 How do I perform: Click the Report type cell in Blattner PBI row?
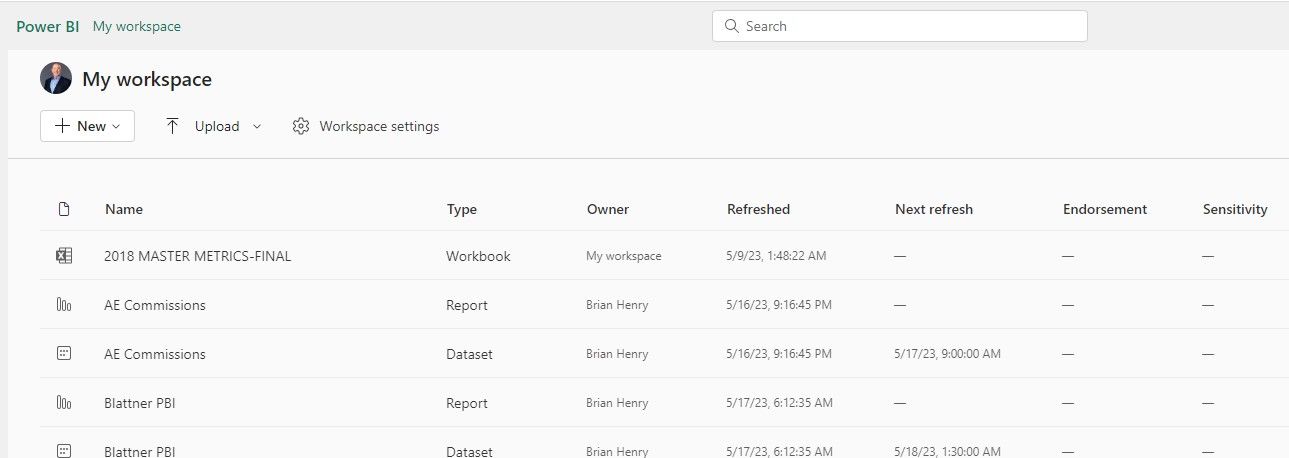467,403
